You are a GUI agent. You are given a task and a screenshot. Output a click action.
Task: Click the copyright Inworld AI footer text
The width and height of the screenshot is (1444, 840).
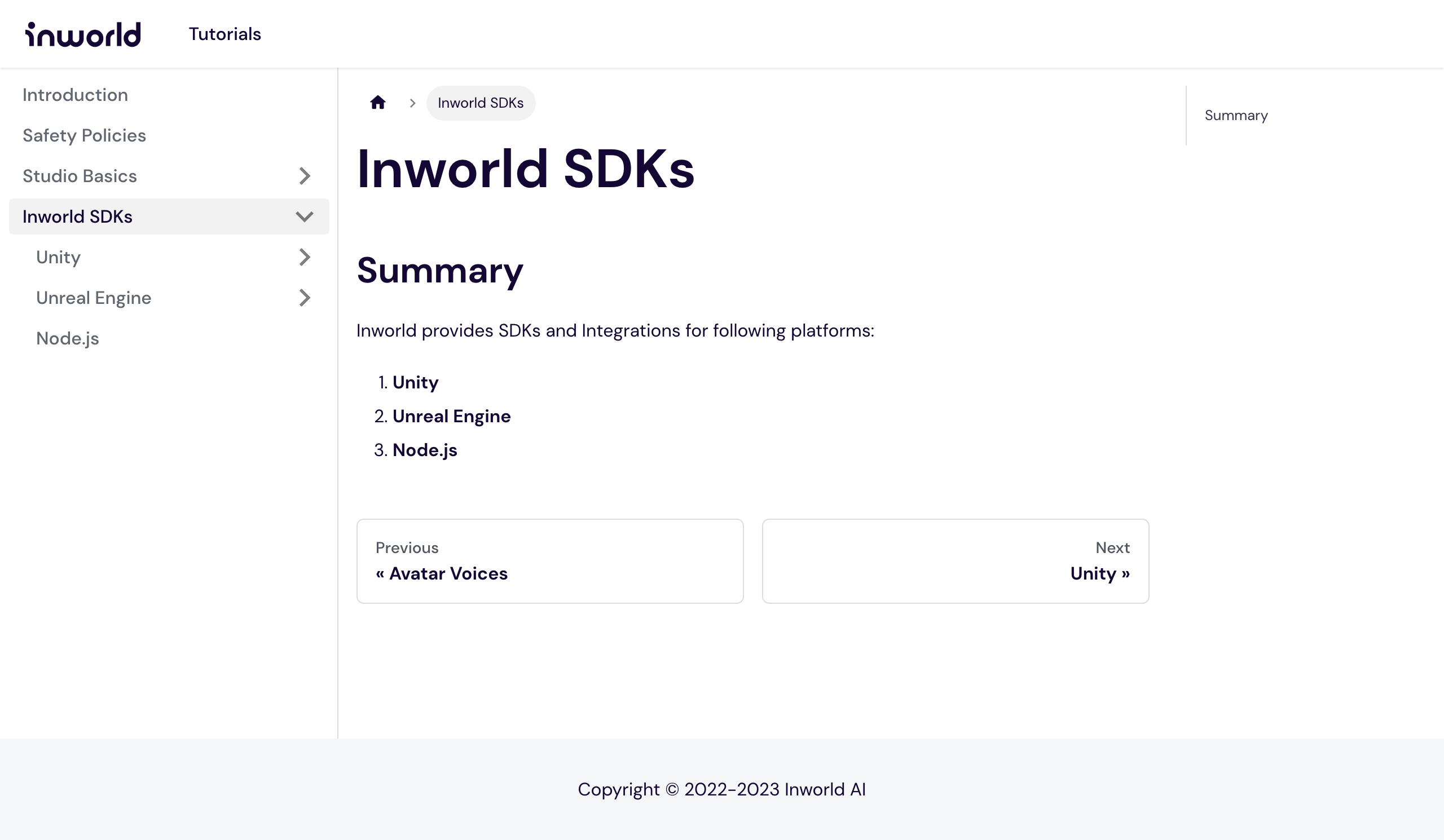tap(721, 790)
